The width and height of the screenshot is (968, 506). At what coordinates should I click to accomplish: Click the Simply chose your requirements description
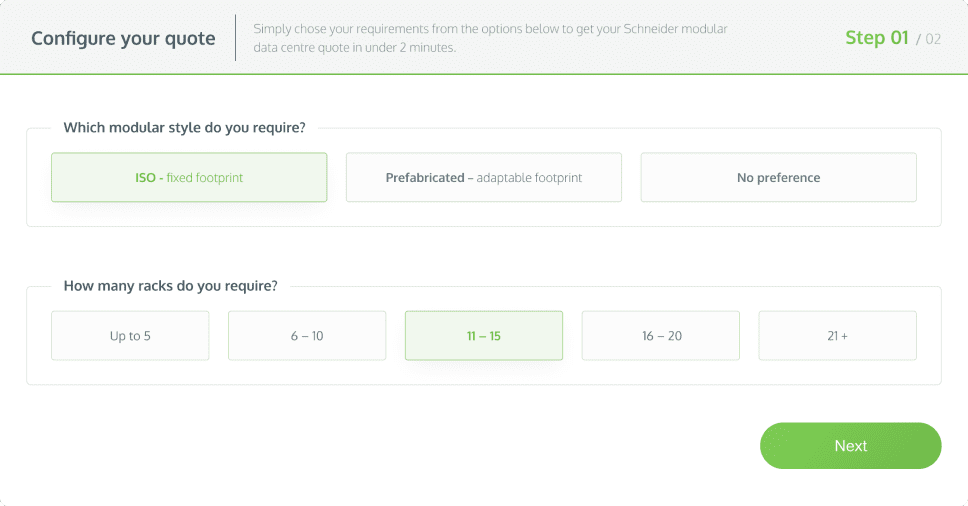tap(490, 38)
